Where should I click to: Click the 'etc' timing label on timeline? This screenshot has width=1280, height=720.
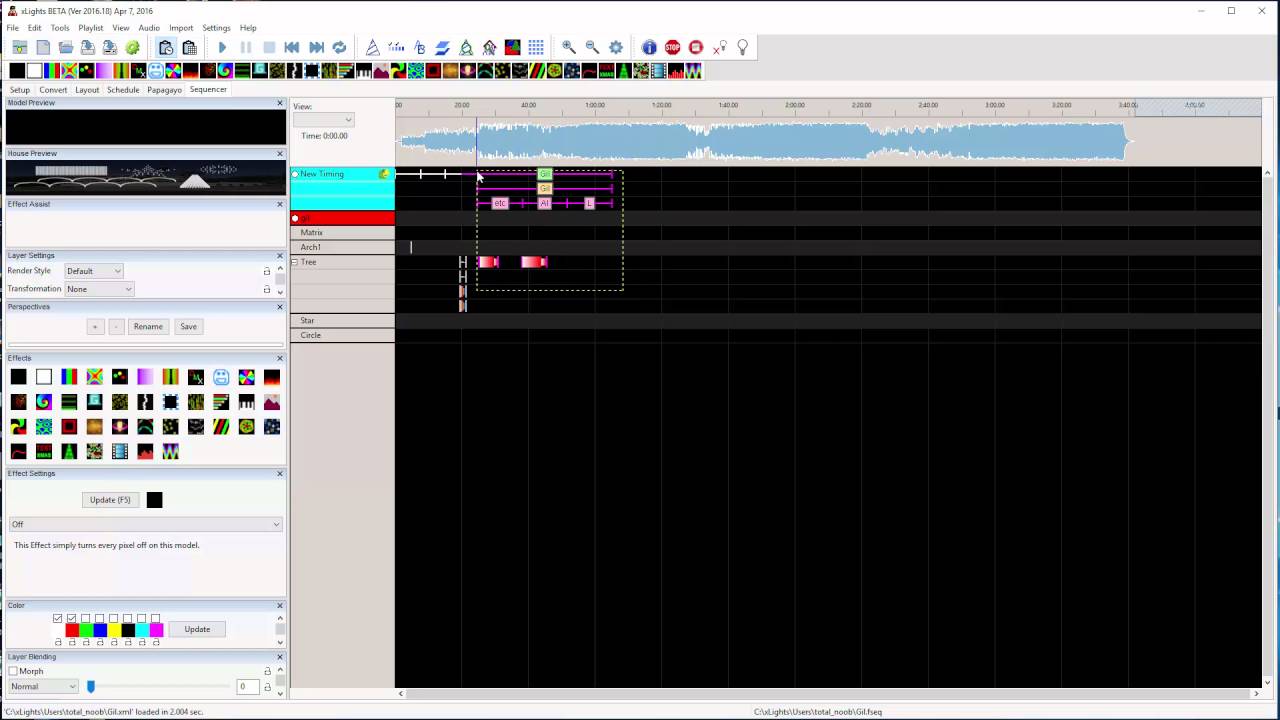[500, 203]
